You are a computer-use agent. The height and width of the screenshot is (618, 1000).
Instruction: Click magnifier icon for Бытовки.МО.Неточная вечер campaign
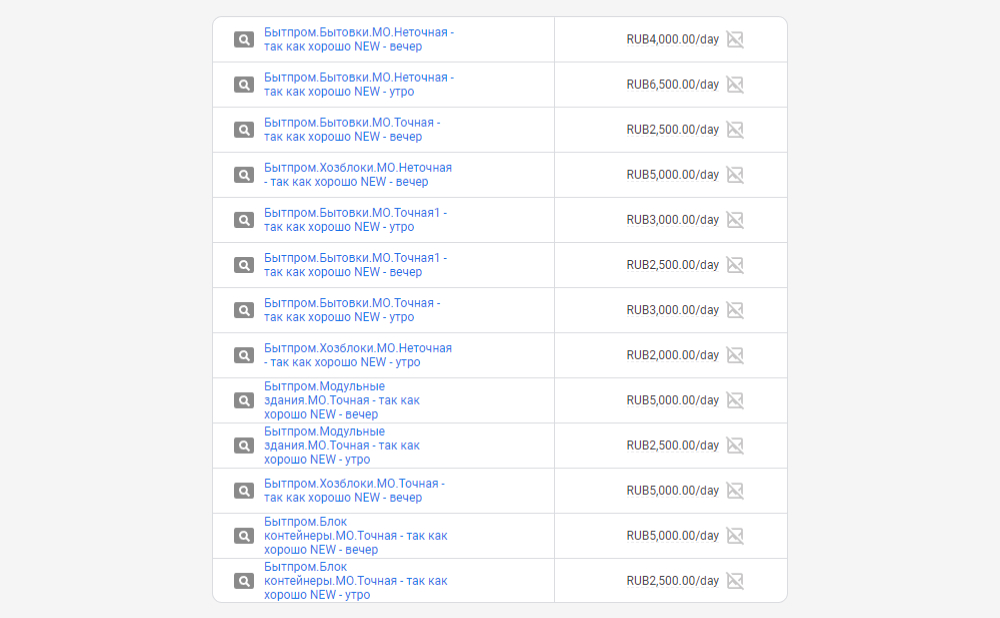(x=244, y=40)
